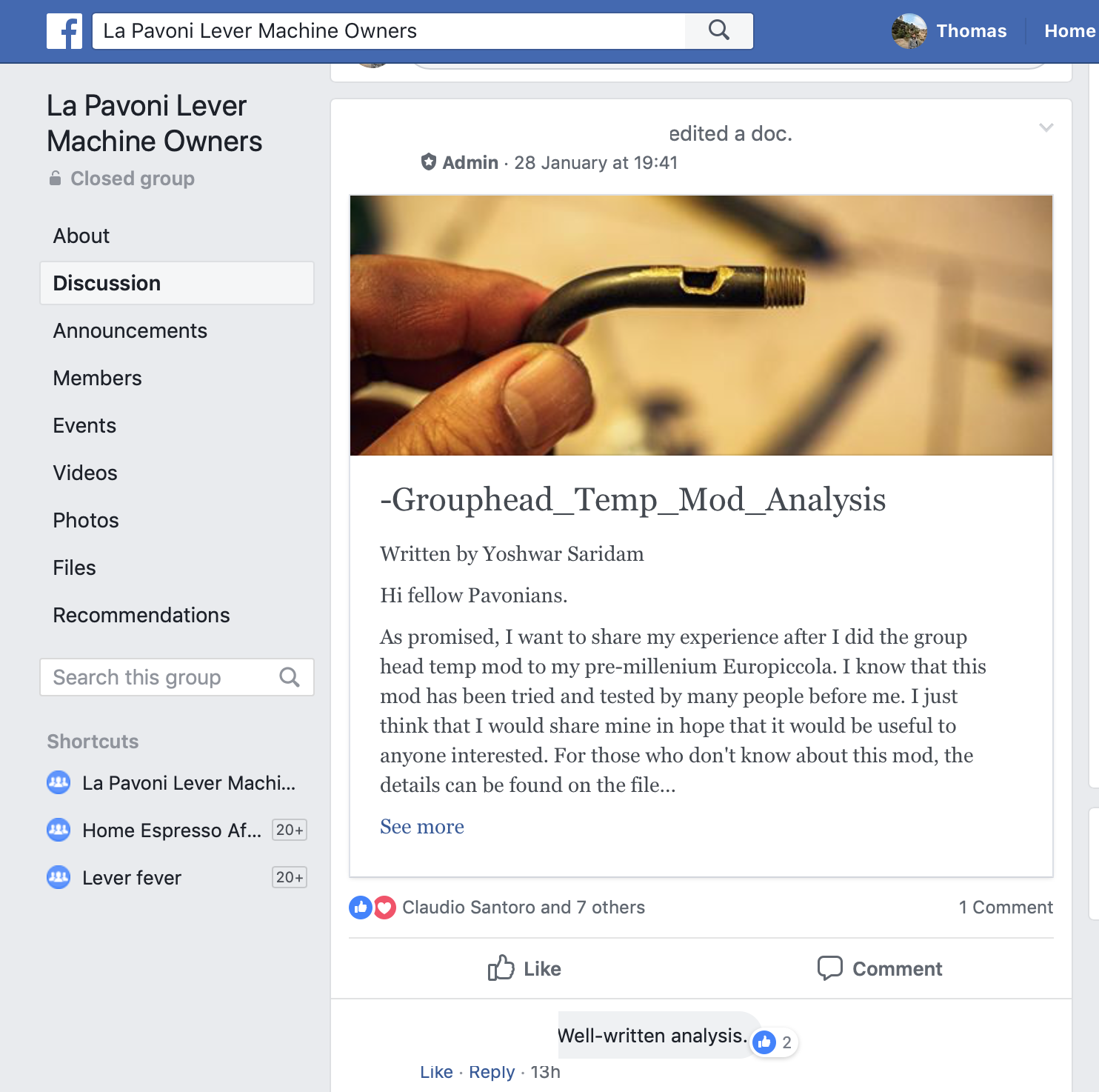Click the magnifier icon in top search bar
The width and height of the screenshot is (1099, 1092).
point(719,30)
